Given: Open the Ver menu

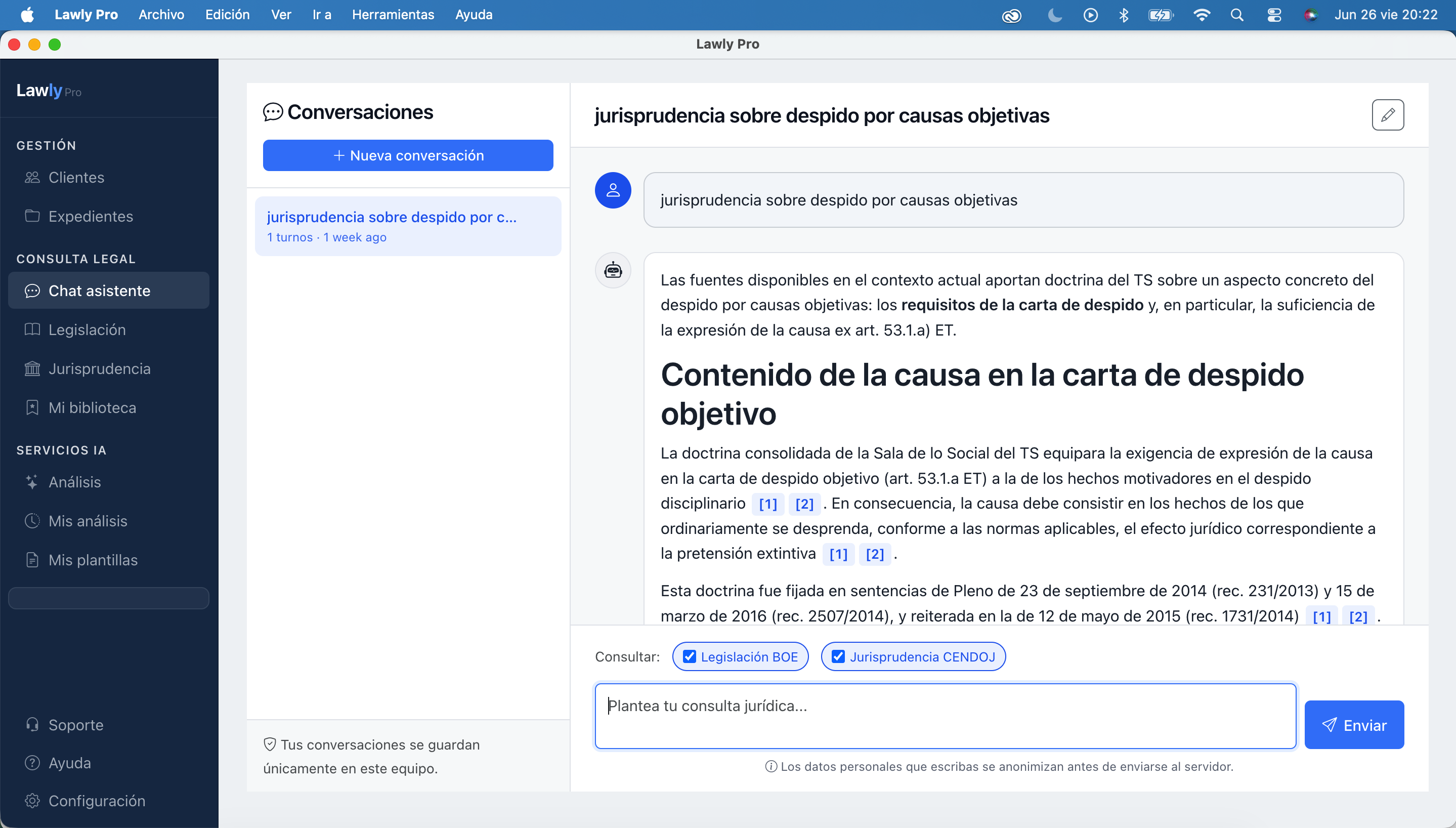Looking at the screenshot, I should 281,15.
